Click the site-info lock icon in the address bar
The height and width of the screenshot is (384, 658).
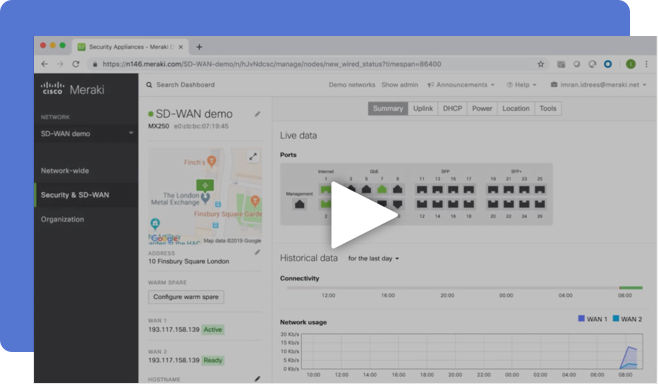pos(95,64)
